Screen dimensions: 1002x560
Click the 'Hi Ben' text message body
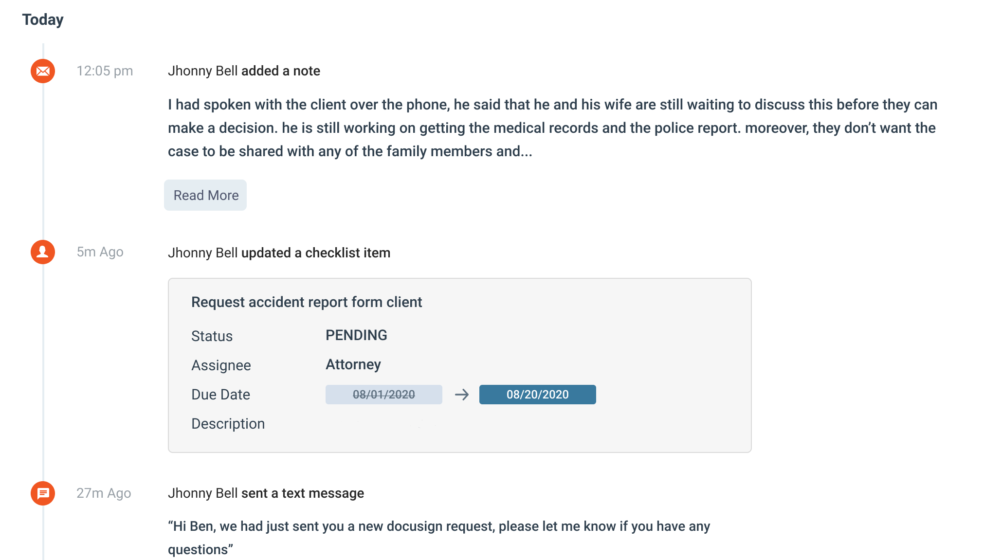439,538
